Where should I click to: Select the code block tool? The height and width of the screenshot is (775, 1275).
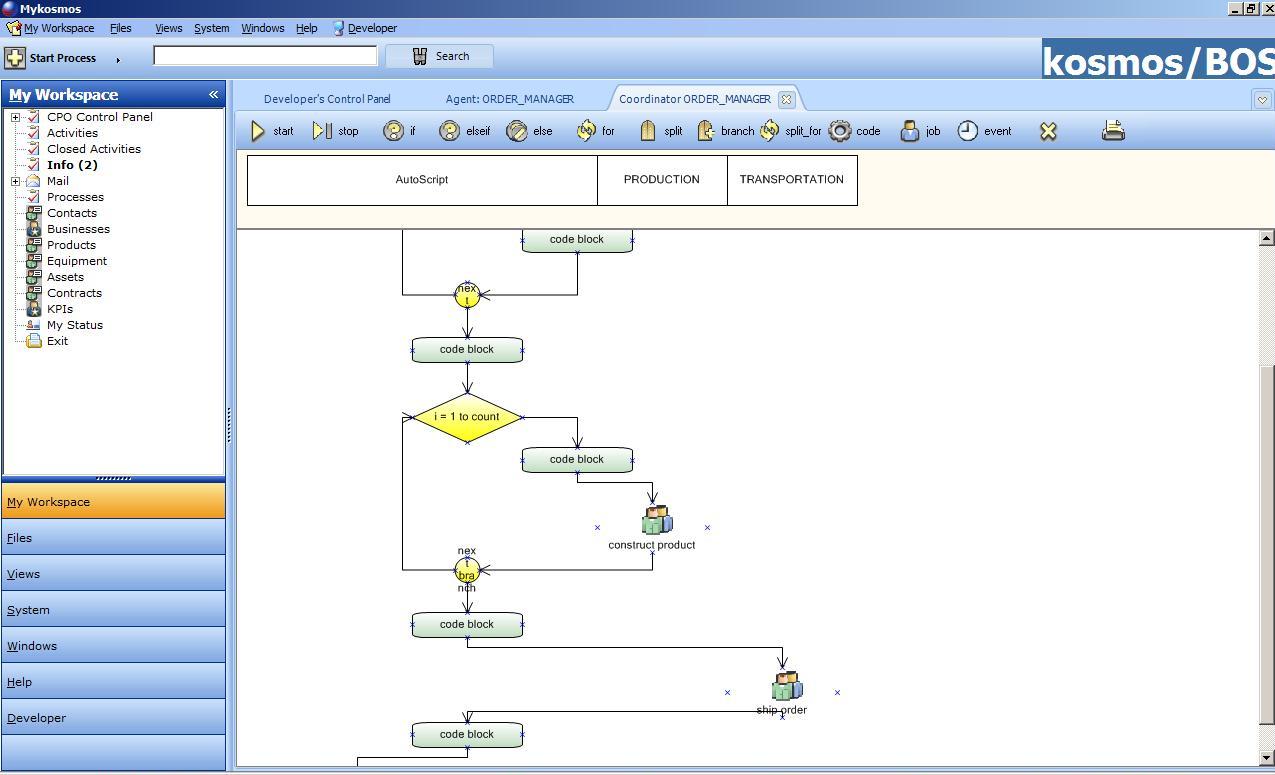point(854,131)
